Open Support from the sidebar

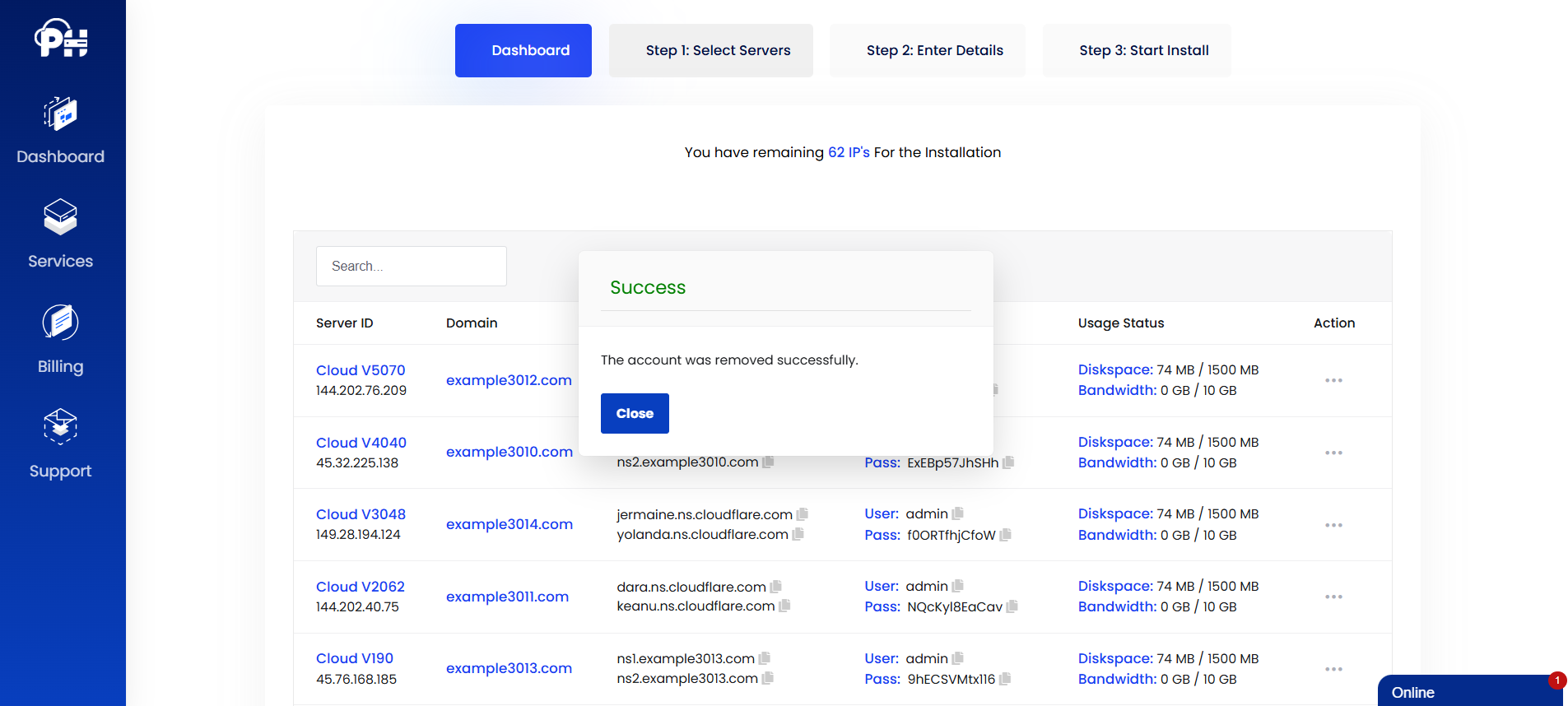(60, 428)
